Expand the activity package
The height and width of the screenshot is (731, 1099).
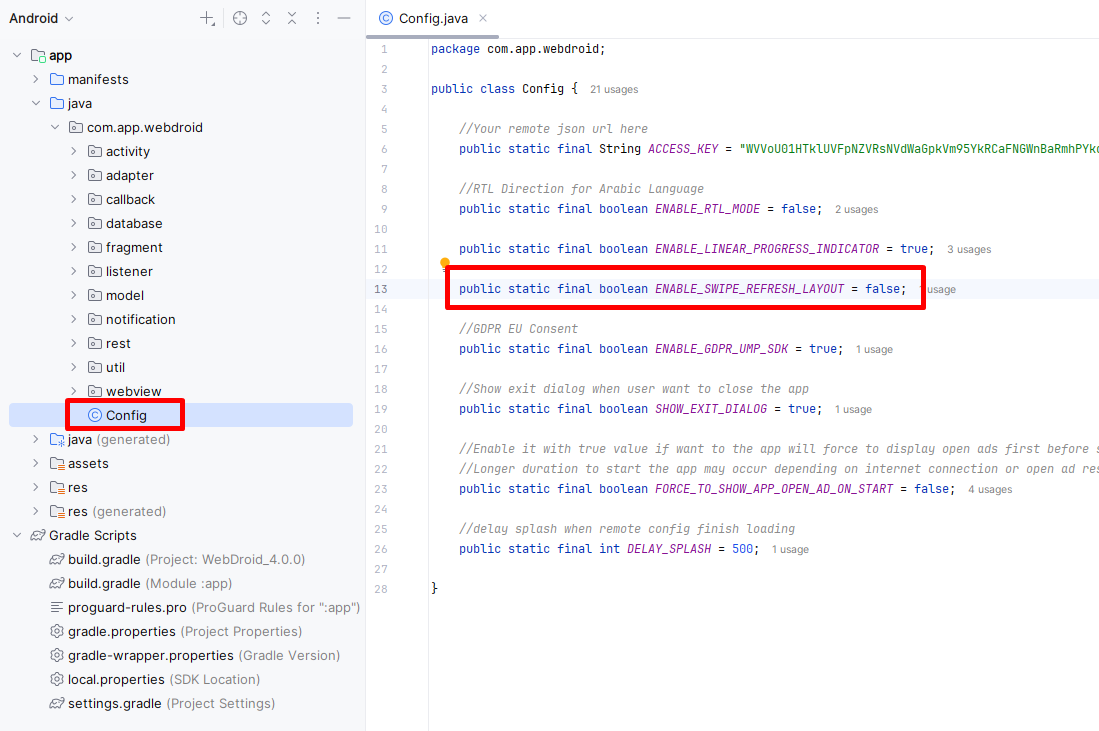point(74,151)
